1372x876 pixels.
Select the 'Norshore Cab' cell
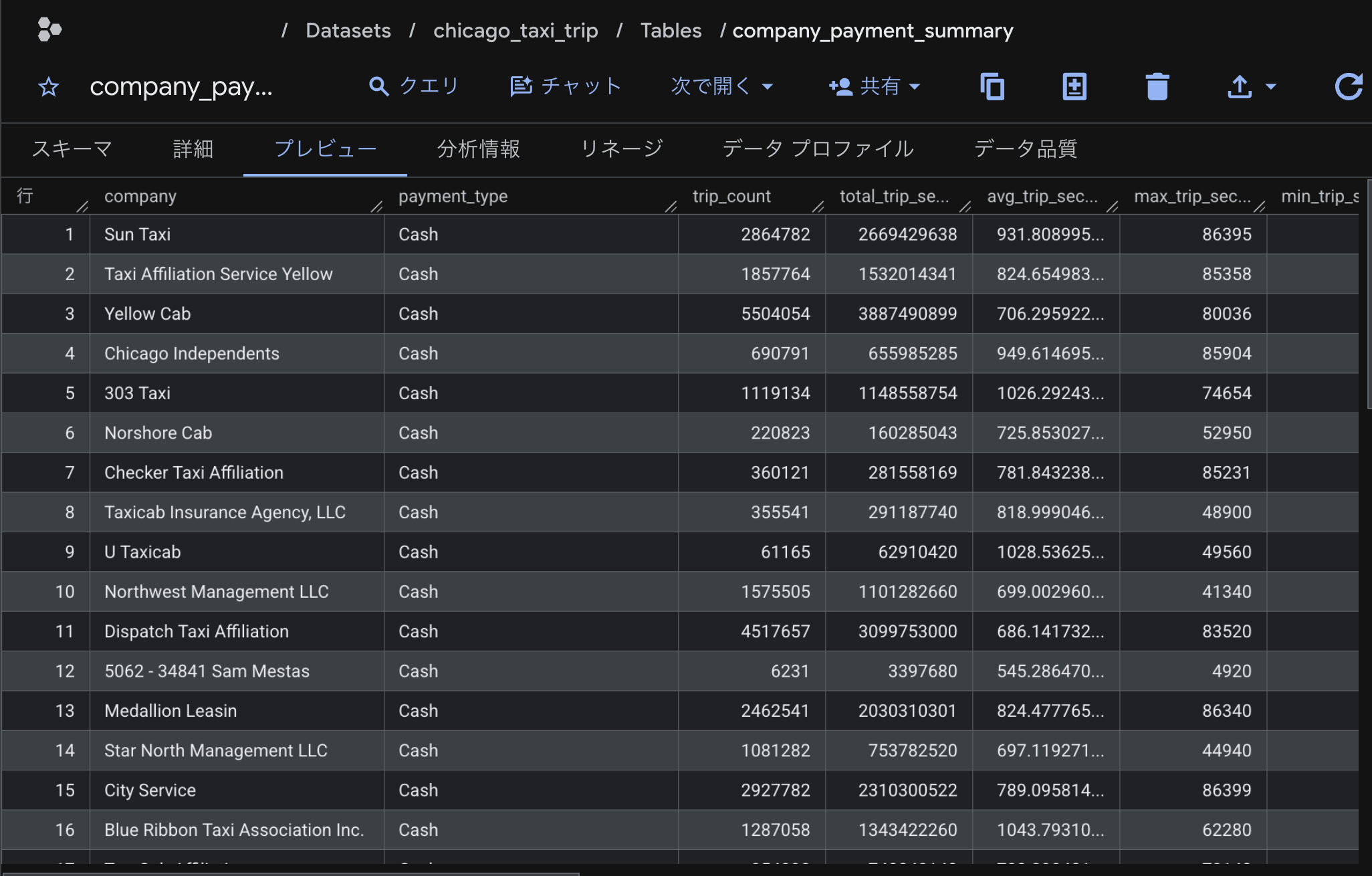click(237, 433)
